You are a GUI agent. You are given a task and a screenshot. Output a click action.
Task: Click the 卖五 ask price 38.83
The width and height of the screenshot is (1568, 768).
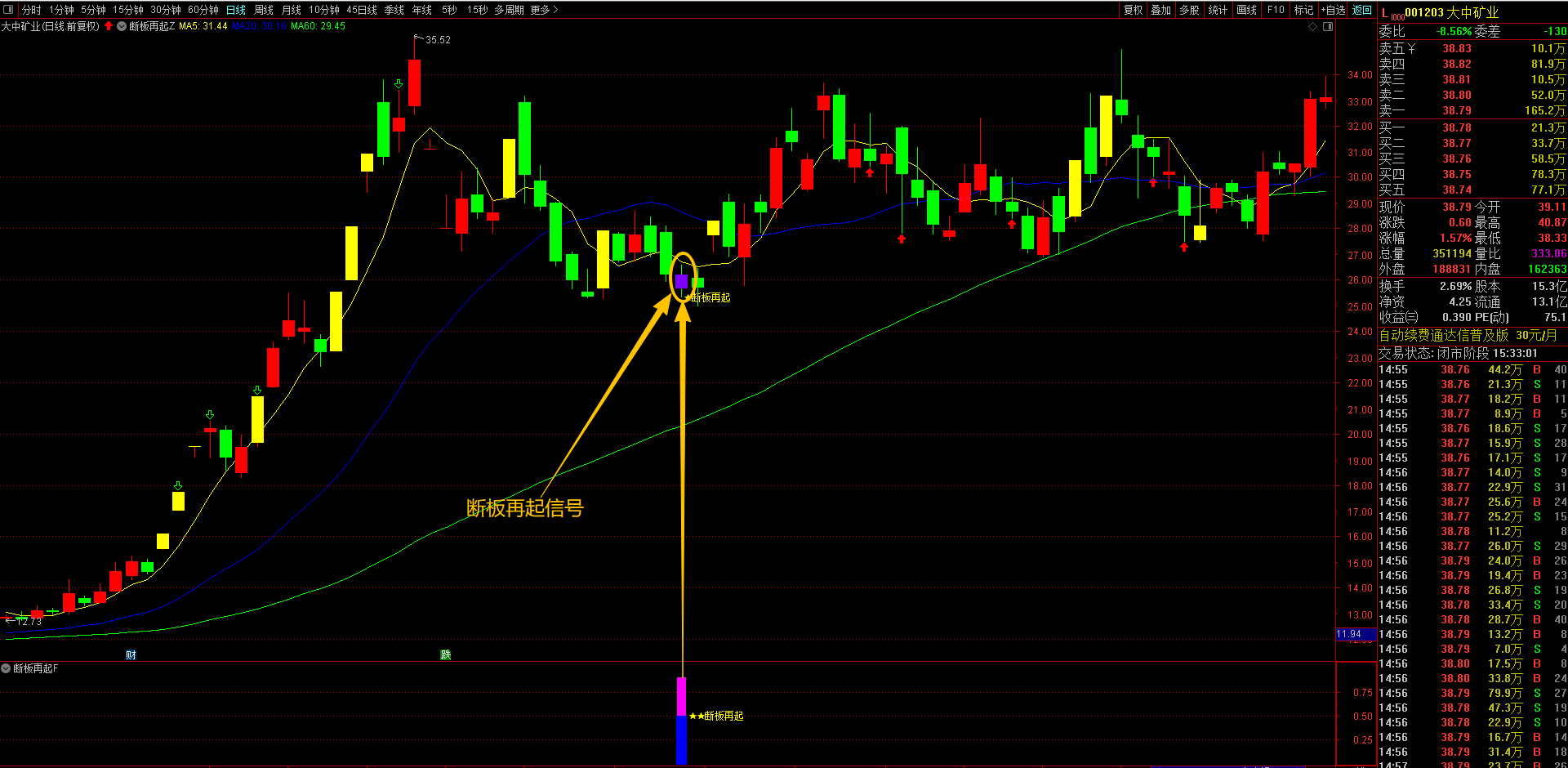pyautogui.click(x=1457, y=48)
